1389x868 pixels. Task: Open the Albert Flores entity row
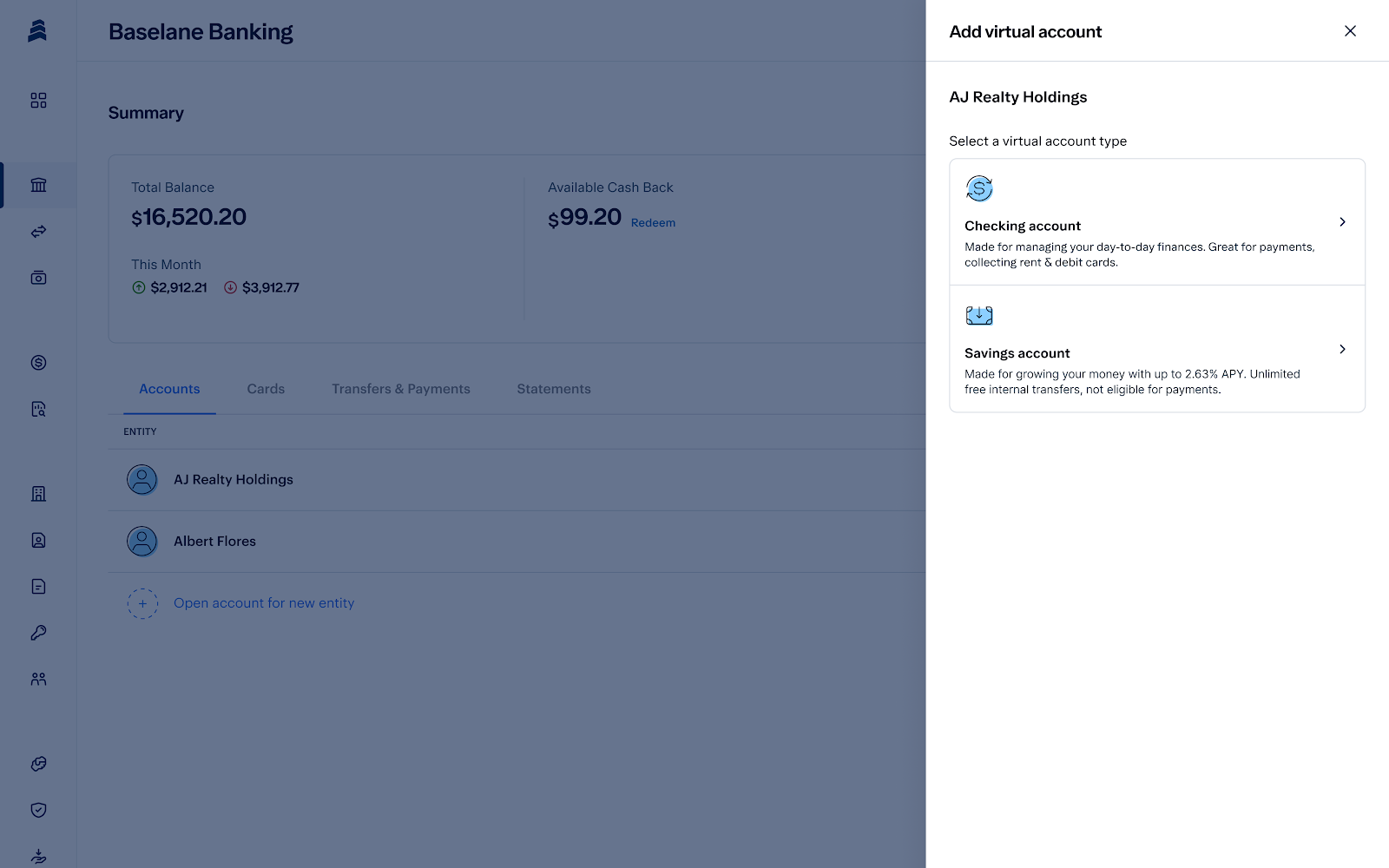click(x=517, y=542)
